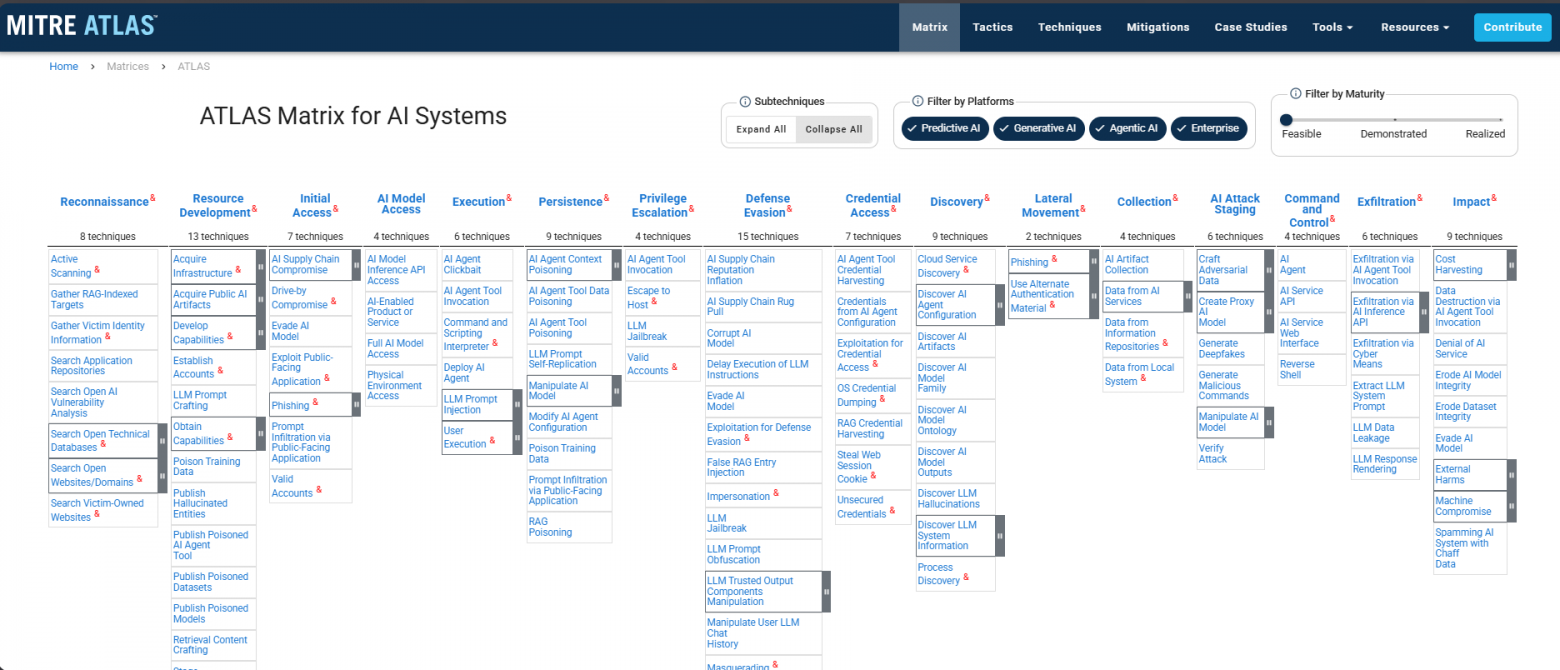Click the MITRE ATLAS logo
This screenshot has width=1560, height=670.
tap(82, 26)
